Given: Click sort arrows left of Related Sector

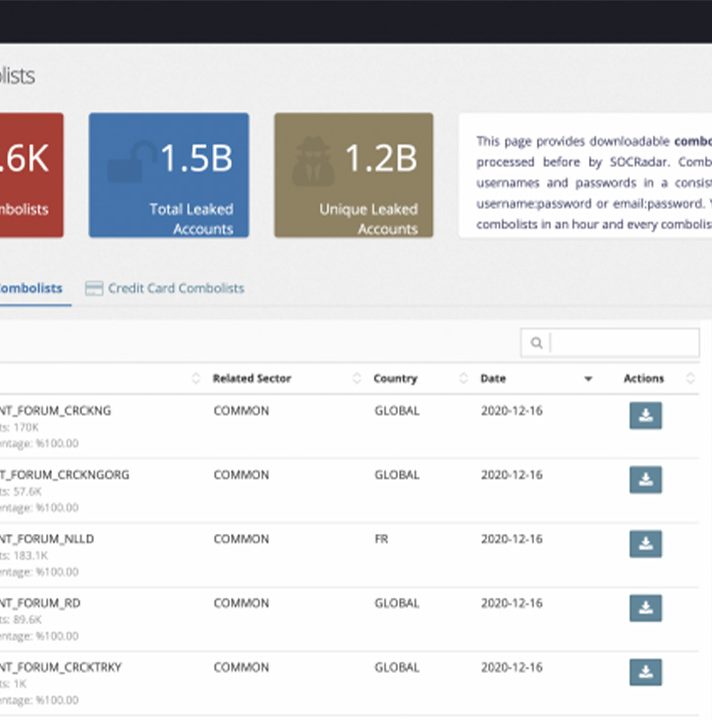Looking at the screenshot, I should [196, 378].
